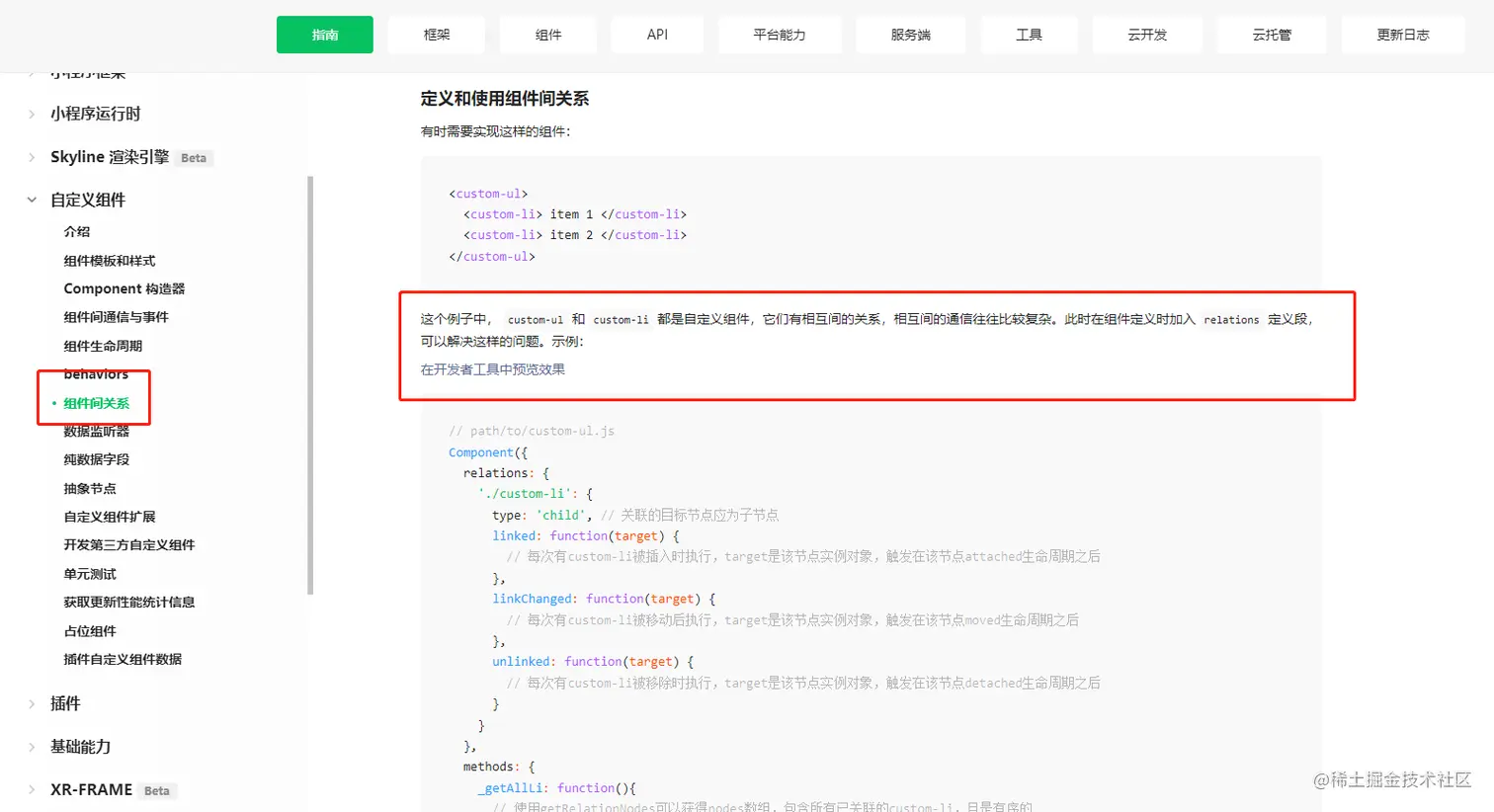Expand the 基础能力 section chevron
1494x812 pixels.
[x=32, y=747]
